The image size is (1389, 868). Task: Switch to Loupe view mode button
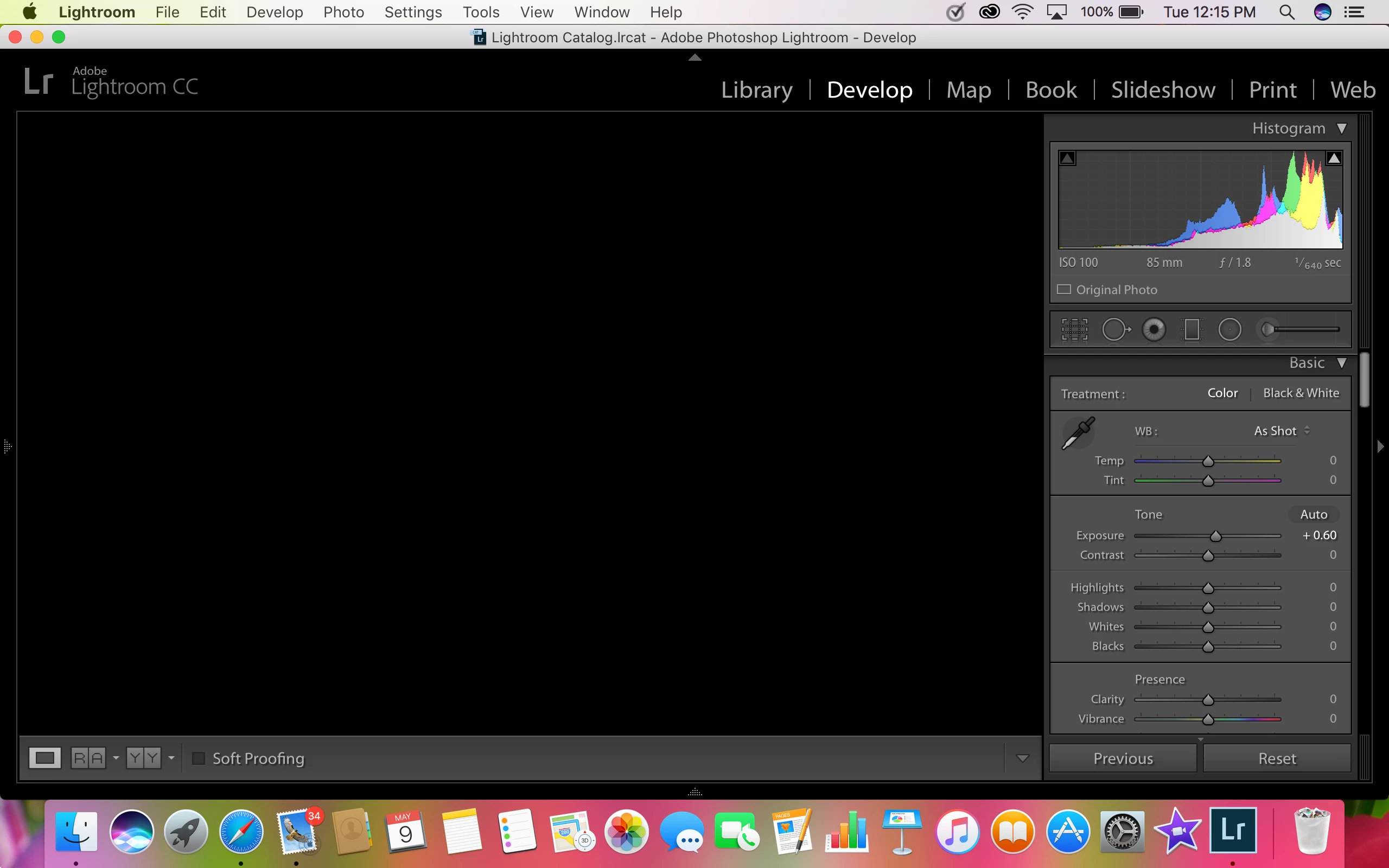click(x=45, y=758)
